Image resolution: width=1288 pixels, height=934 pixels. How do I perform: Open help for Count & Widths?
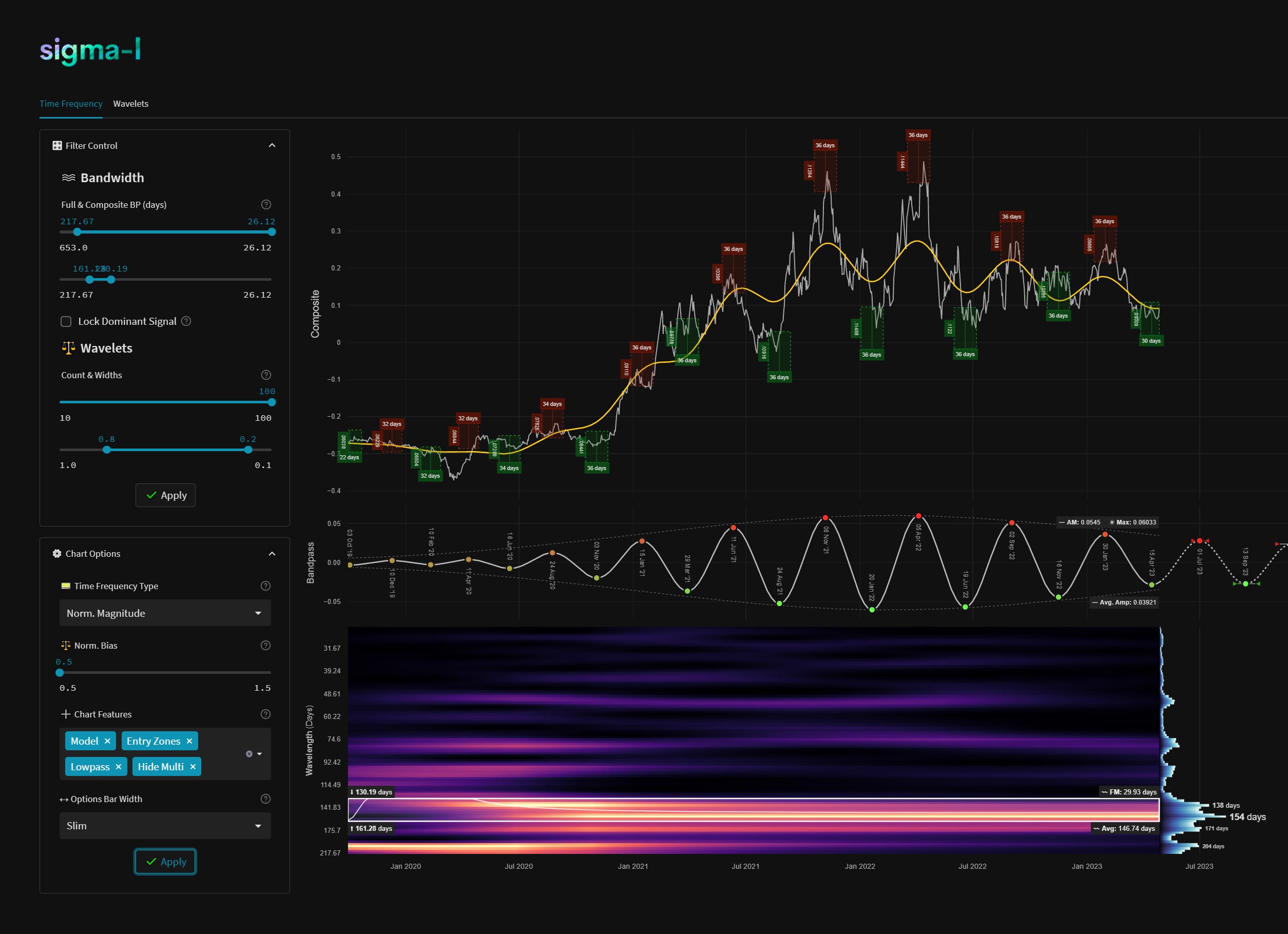coord(266,375)
